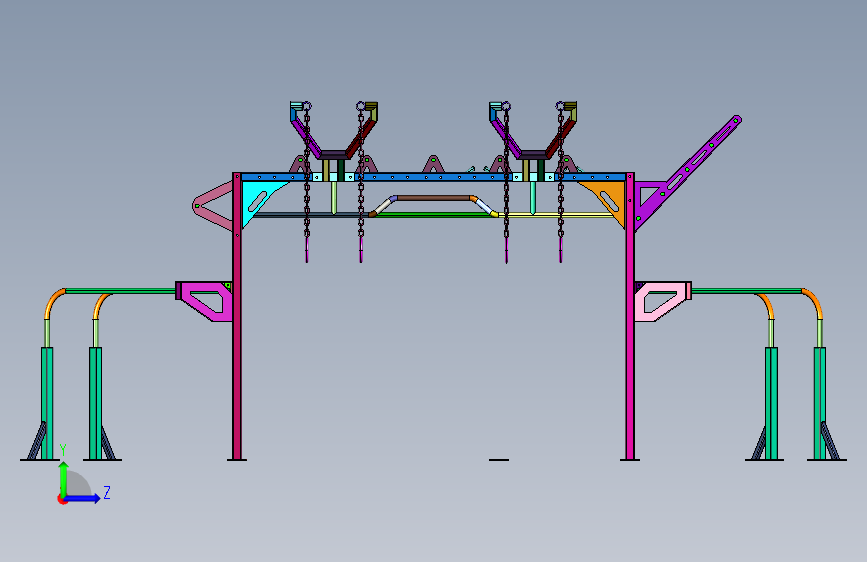Click the red origin point of the triad
The width and height of the screenshot is (867, 562).
(x=61, y=499)
